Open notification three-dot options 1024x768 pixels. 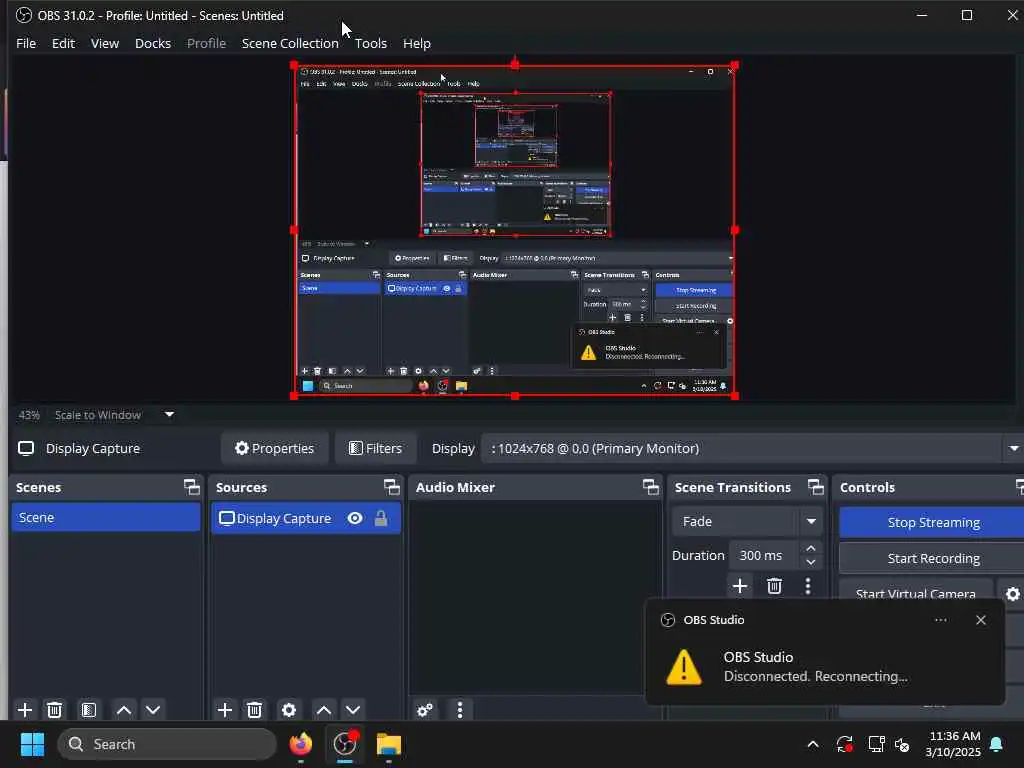[x=940, y=620]
